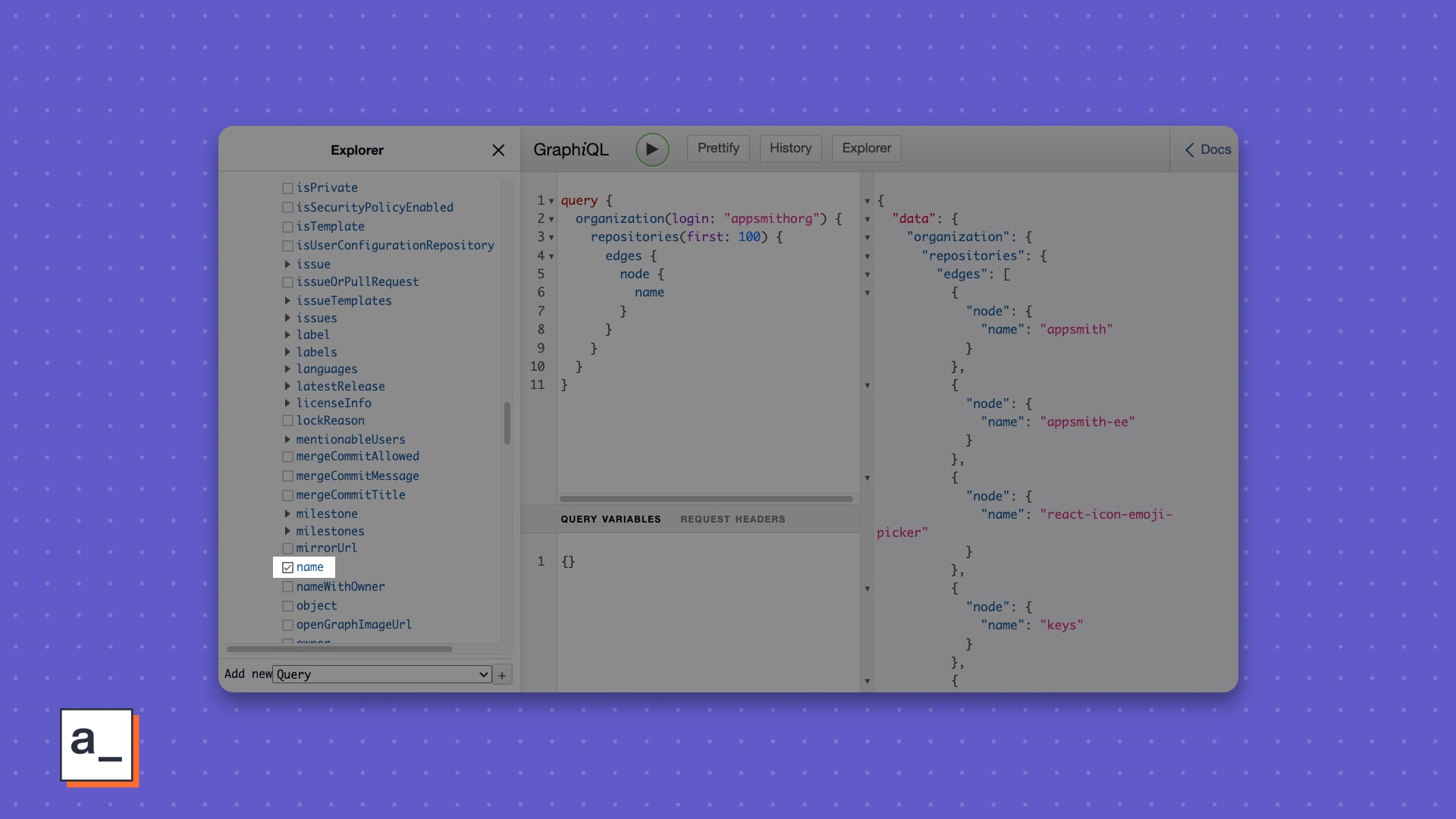1456x819 pixels.
Task: Expand the languages field arrow
Action: (287, 369)
